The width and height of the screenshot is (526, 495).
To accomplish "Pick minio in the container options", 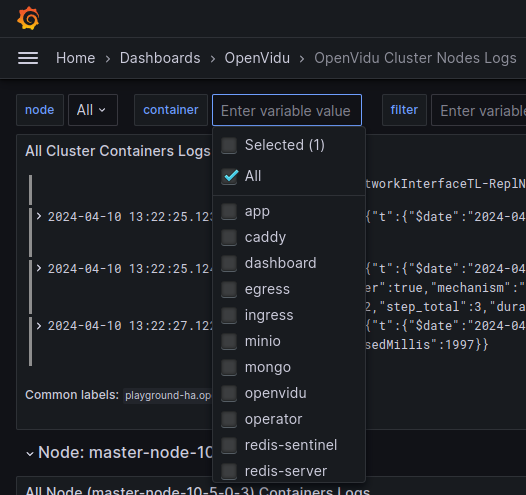I will tap(263, 341).
